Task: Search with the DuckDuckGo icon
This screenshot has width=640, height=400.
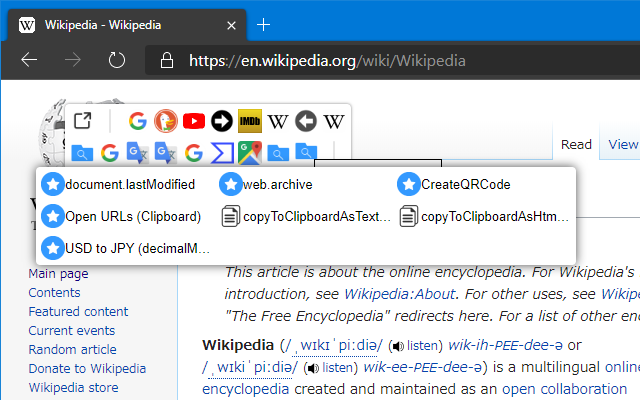Action: 166,122
